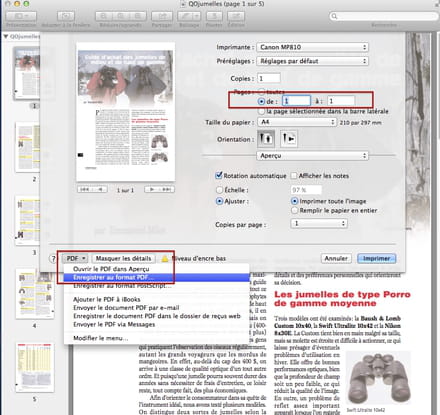Select the Balisage highlight pen tool
440x415 pixels.
185,16
